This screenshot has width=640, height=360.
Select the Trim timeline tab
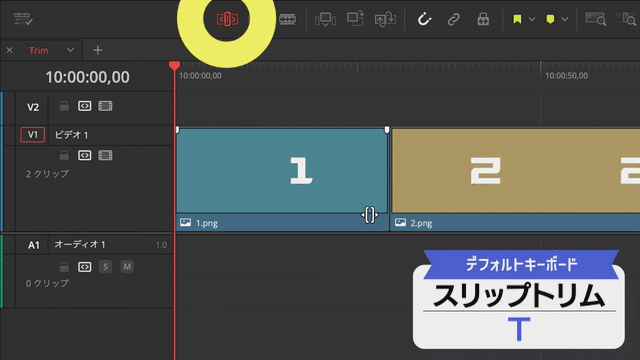[38, 50]
